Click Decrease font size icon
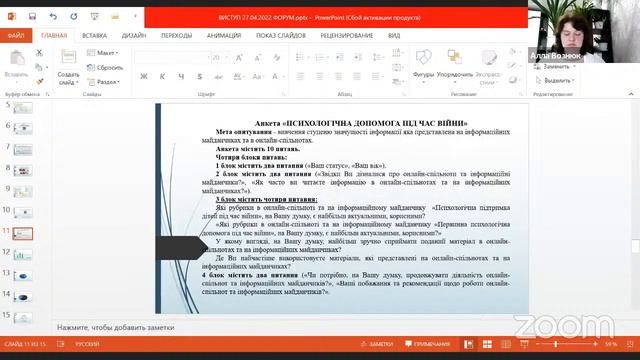640x360 pixels. pyautogui.click(x=258, y=58)
